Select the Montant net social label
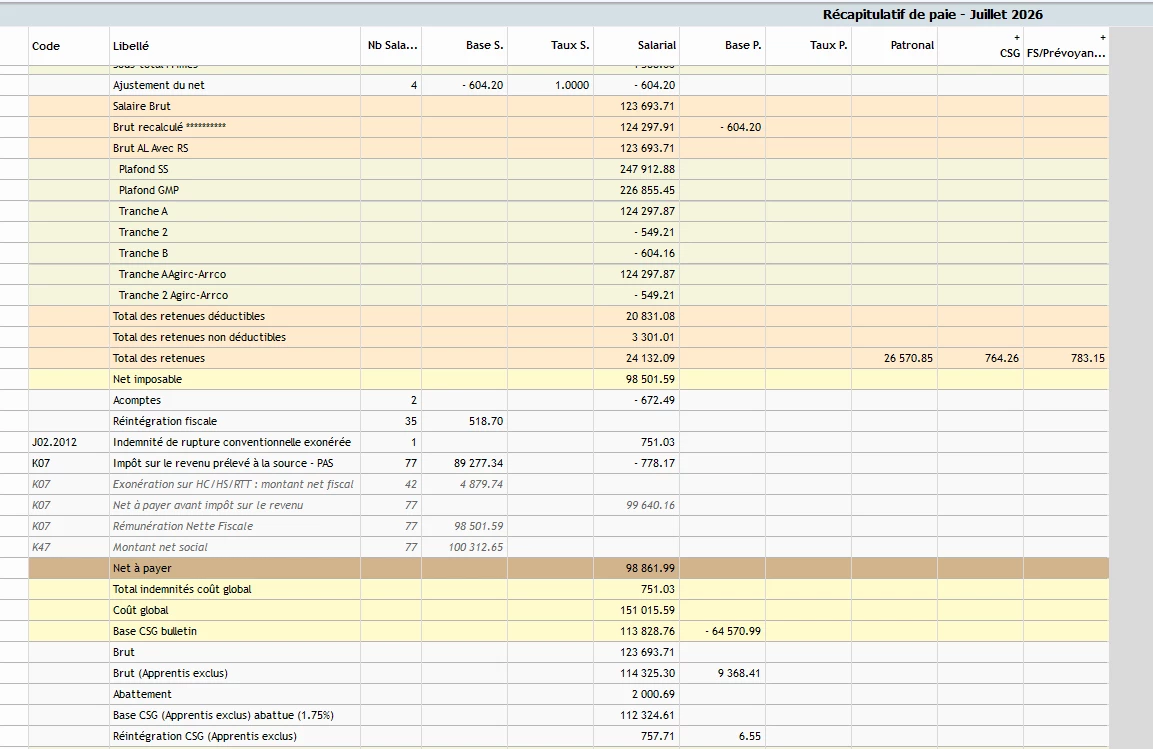The width and height of the screenshot is (1153, 749). [x=160, y=548]
